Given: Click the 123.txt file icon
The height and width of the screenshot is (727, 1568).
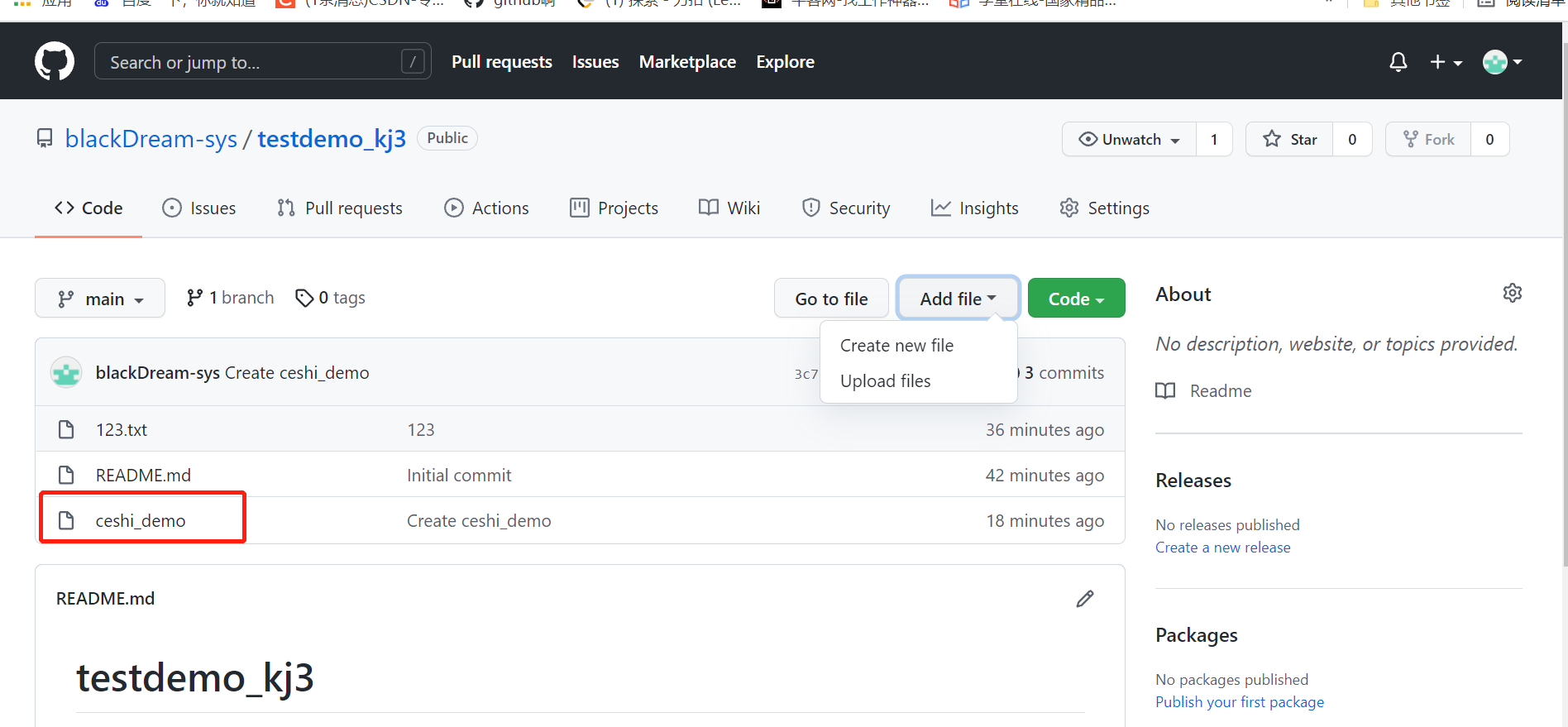Looking at the screenshot, I should (66, 430).
